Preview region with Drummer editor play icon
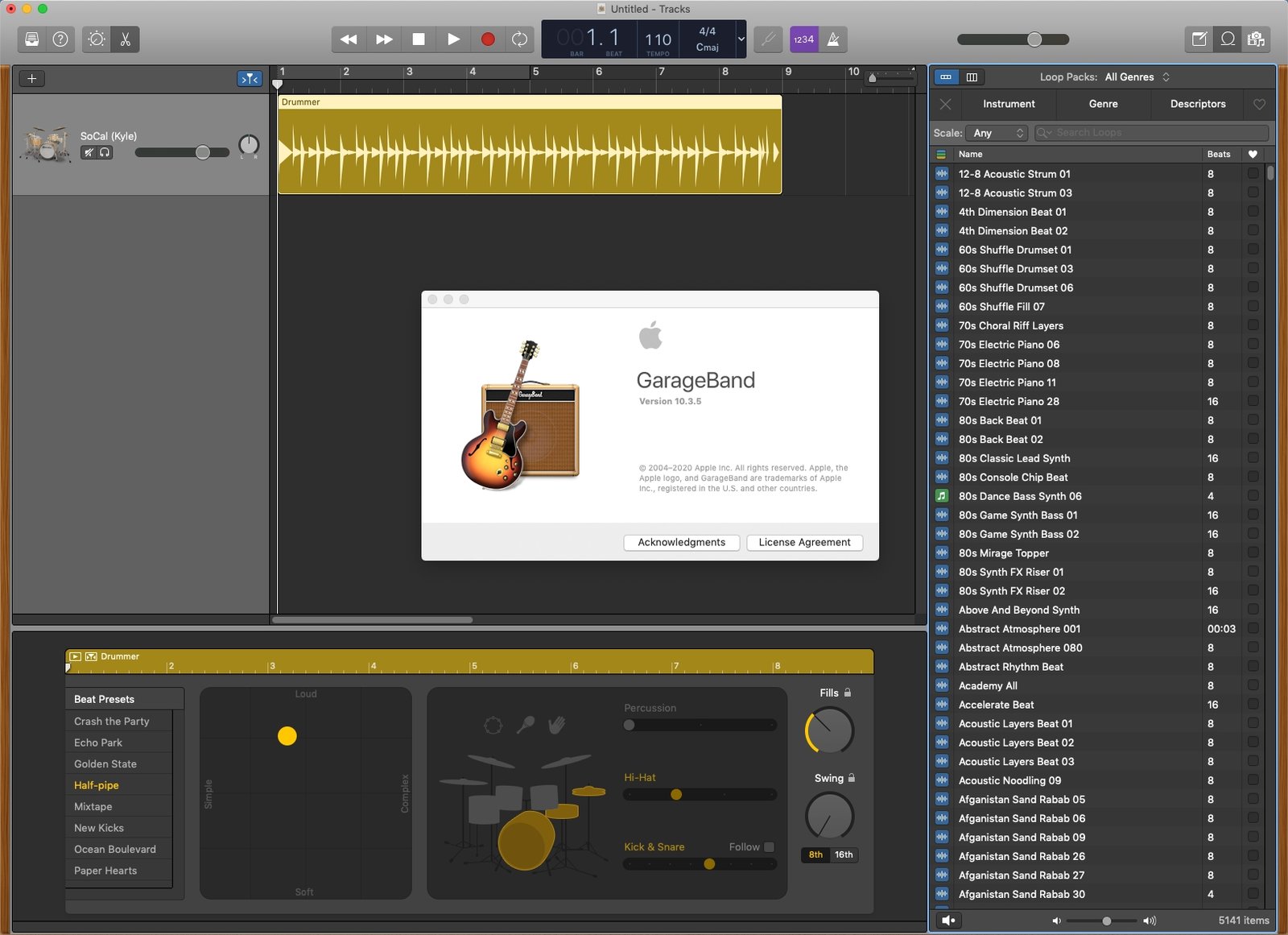This screenshot has width=1288, height=935. (75, 657)
